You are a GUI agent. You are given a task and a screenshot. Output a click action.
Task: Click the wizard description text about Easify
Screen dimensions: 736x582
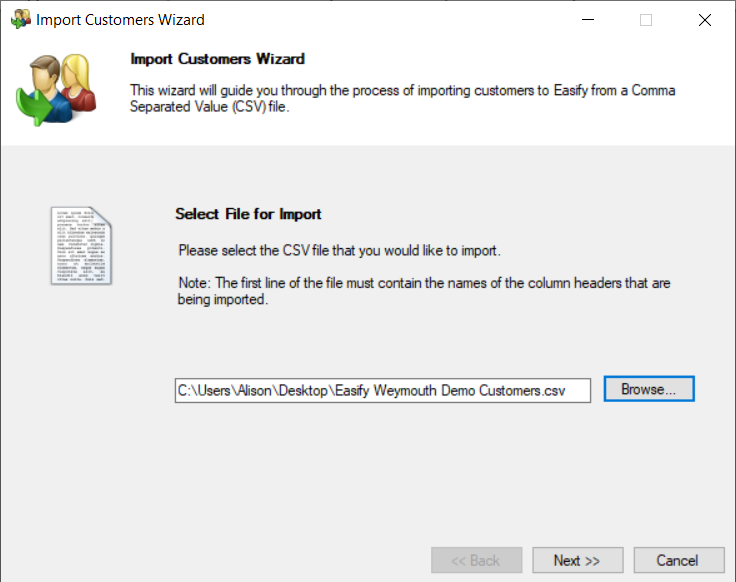point(402,98)
